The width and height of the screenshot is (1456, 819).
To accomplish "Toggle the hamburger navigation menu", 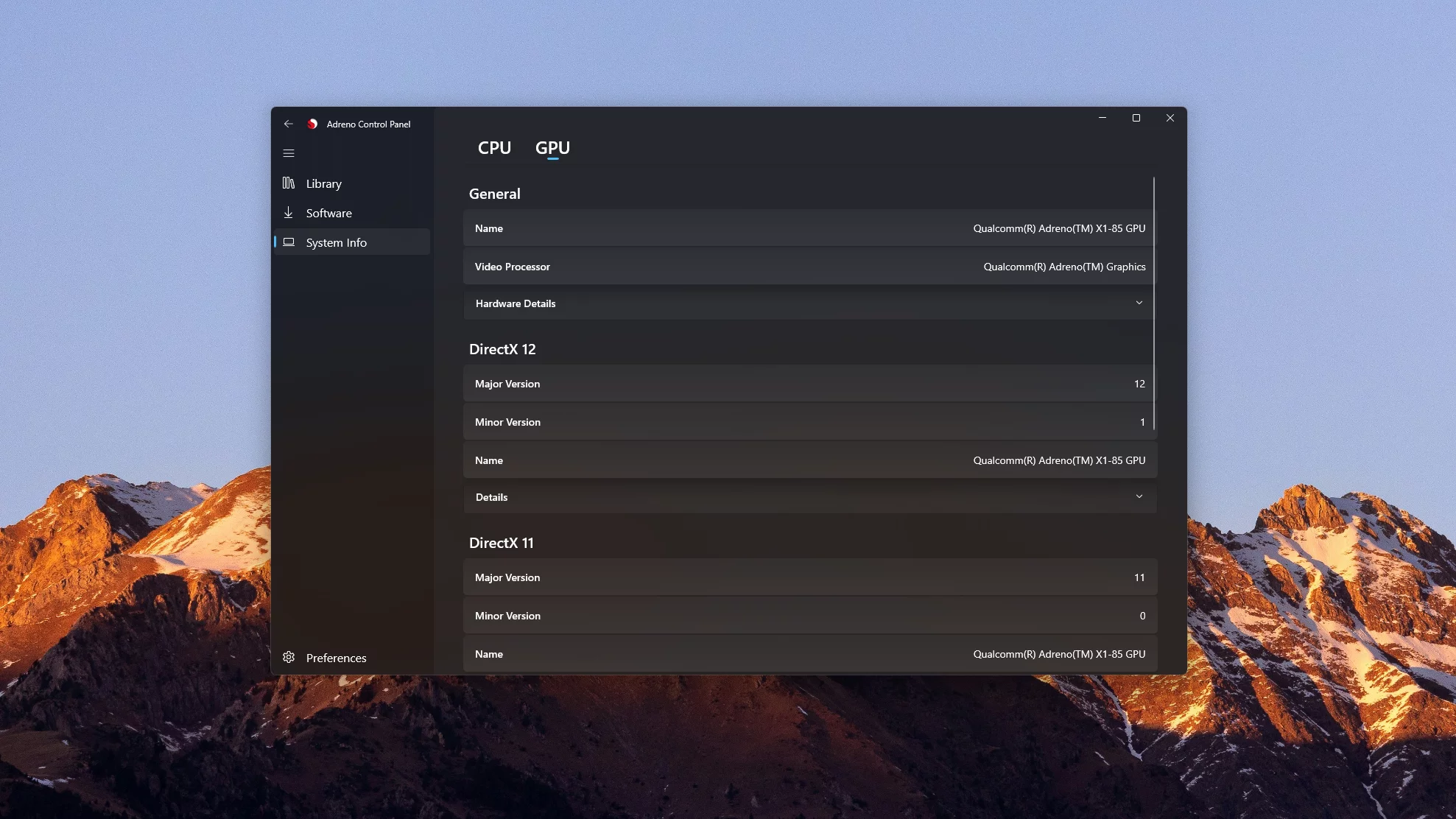I will click(x=289, y=153).
